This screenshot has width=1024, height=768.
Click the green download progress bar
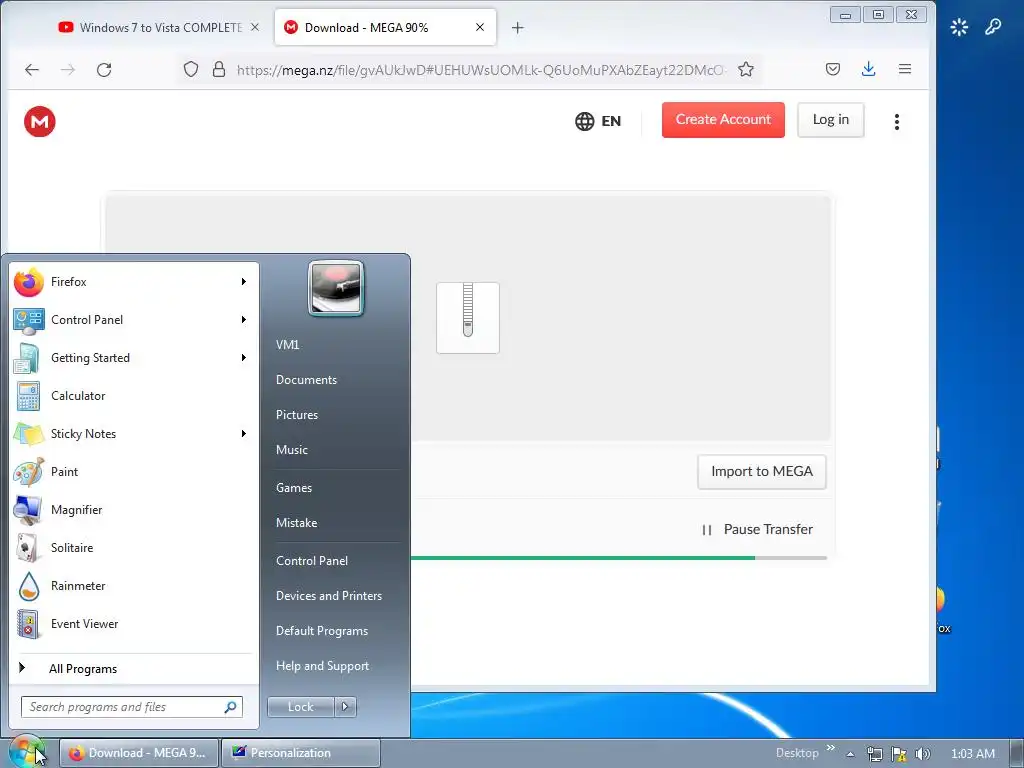click(583, 558)
